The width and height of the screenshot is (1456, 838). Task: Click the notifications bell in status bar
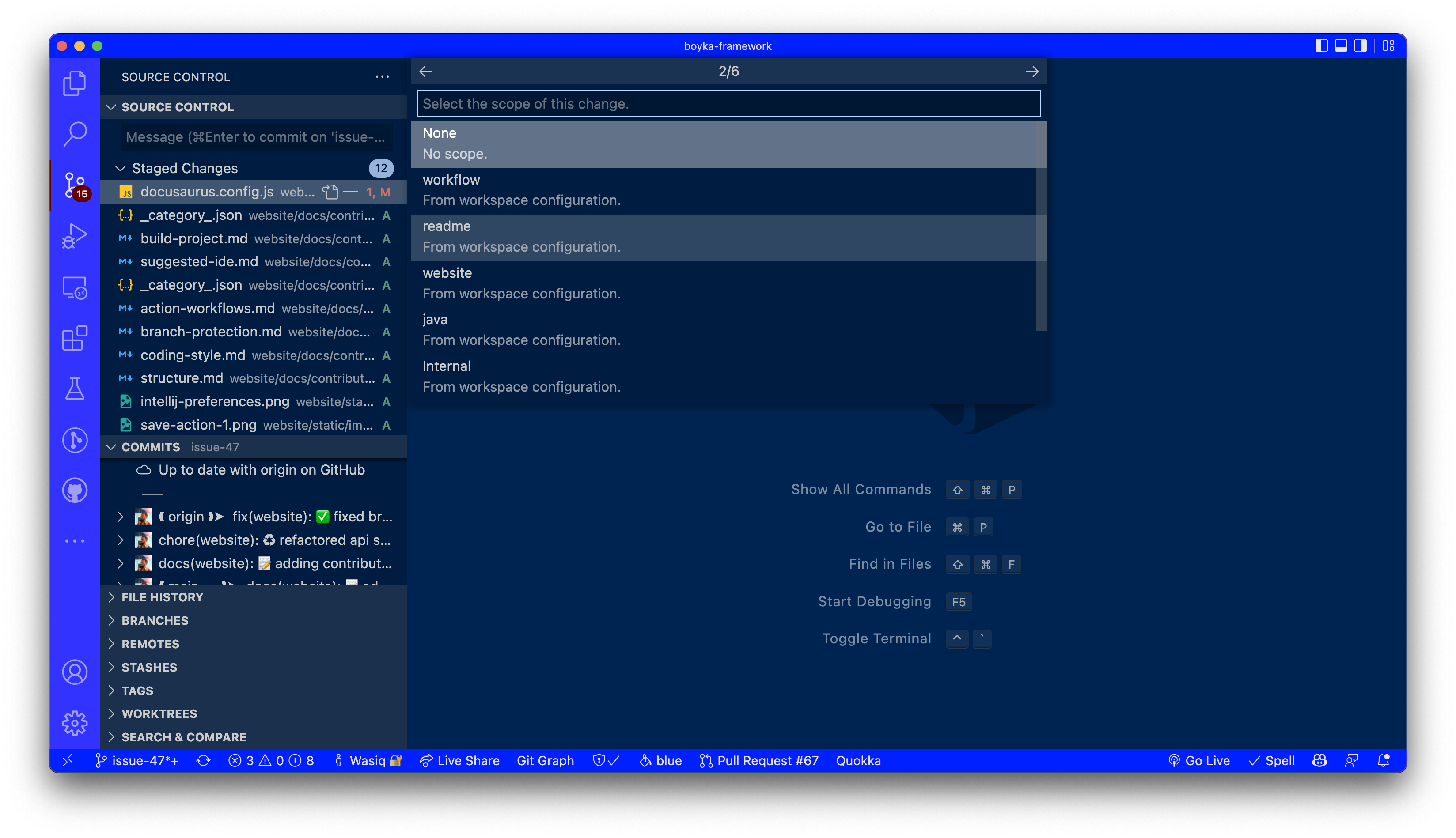1384,761
